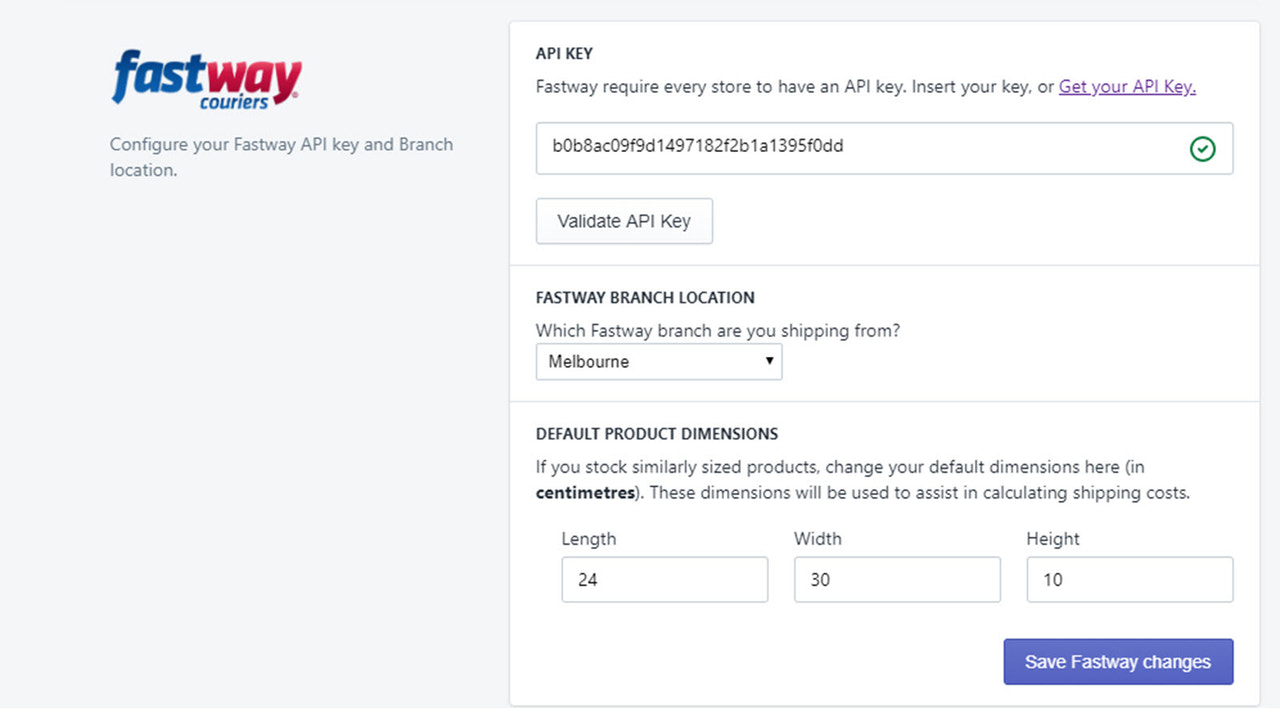Viewport: 1280px width, 720px height.
Task: Open the Fastway branch dropdown
Action: click(658, 361)
